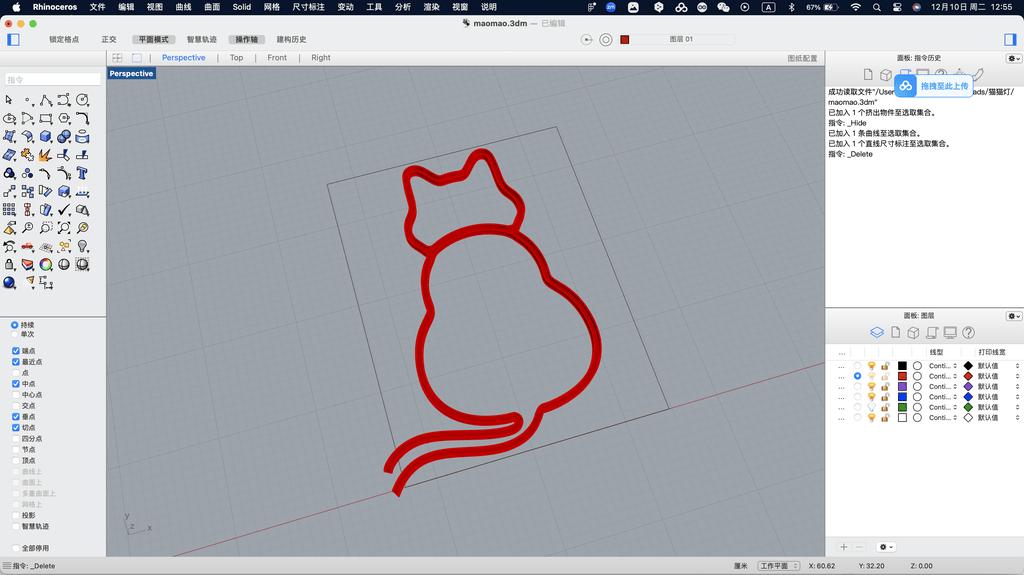Toggle visibility bulb of the green layer
Screen dimensions: 1024x575
871,407
